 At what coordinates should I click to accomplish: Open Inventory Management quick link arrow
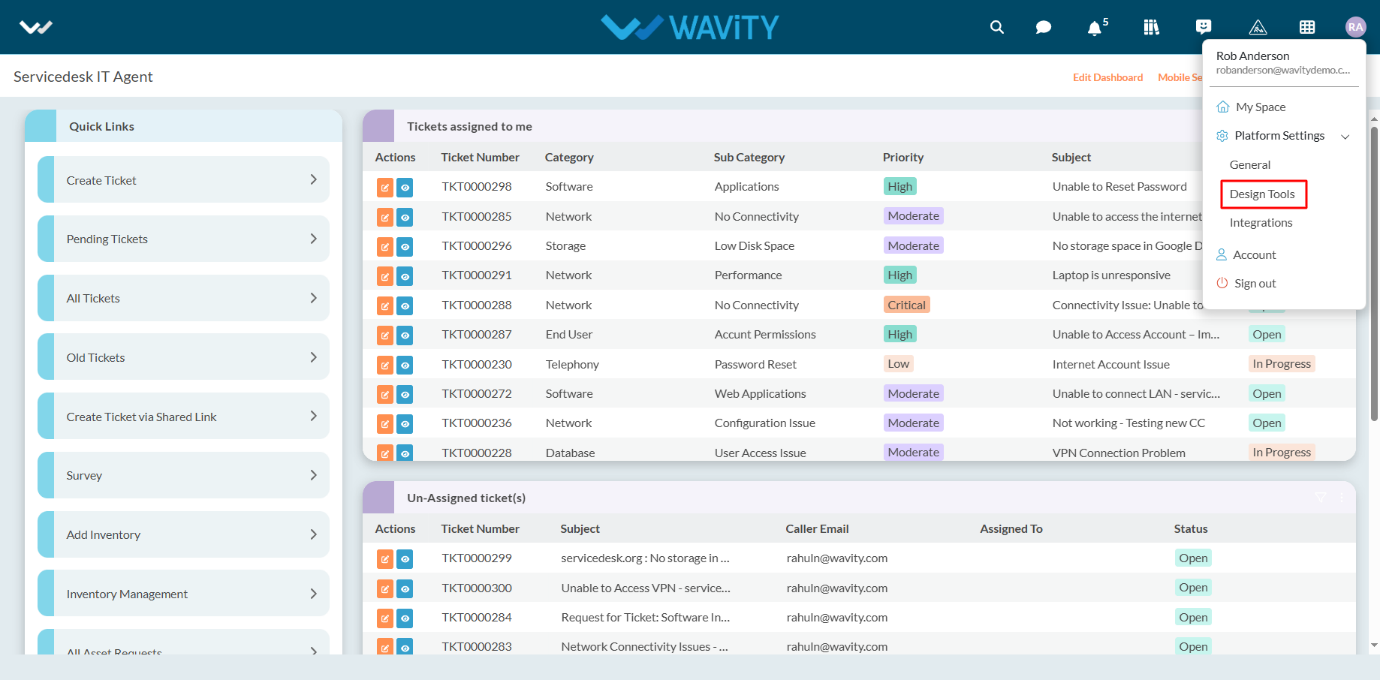click(313, 593)
